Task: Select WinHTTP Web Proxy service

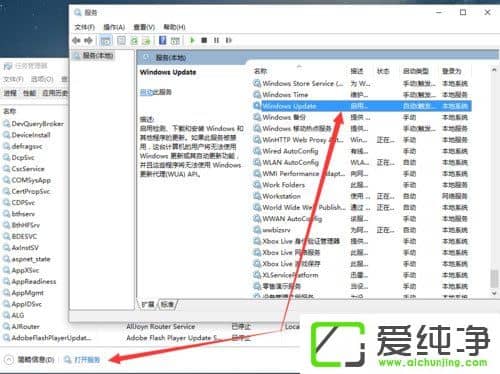Action: point(362,140)
